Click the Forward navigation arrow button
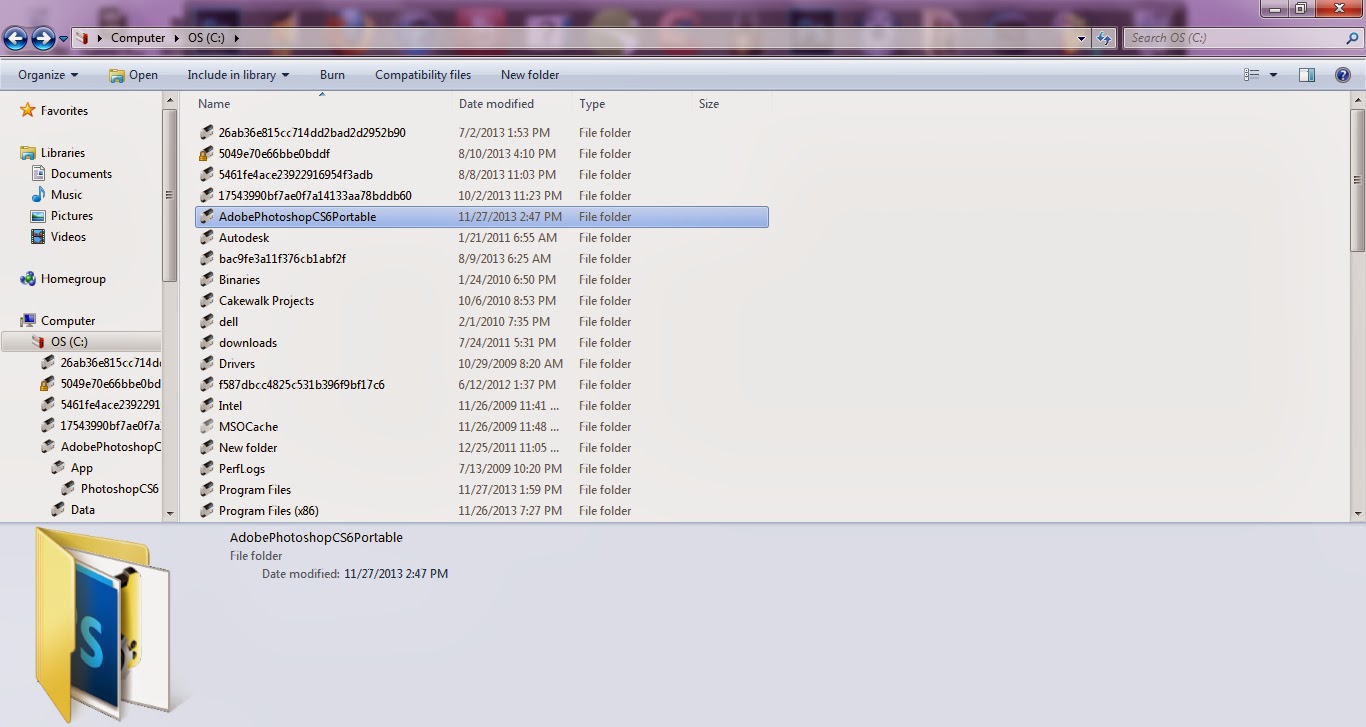The image size is (1366, 727). point(43,38)
